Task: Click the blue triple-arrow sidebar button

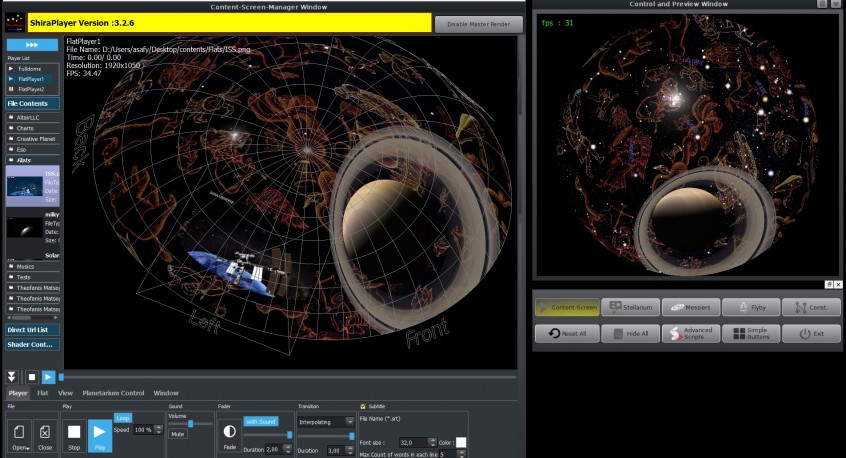Action: click(32, 45)
